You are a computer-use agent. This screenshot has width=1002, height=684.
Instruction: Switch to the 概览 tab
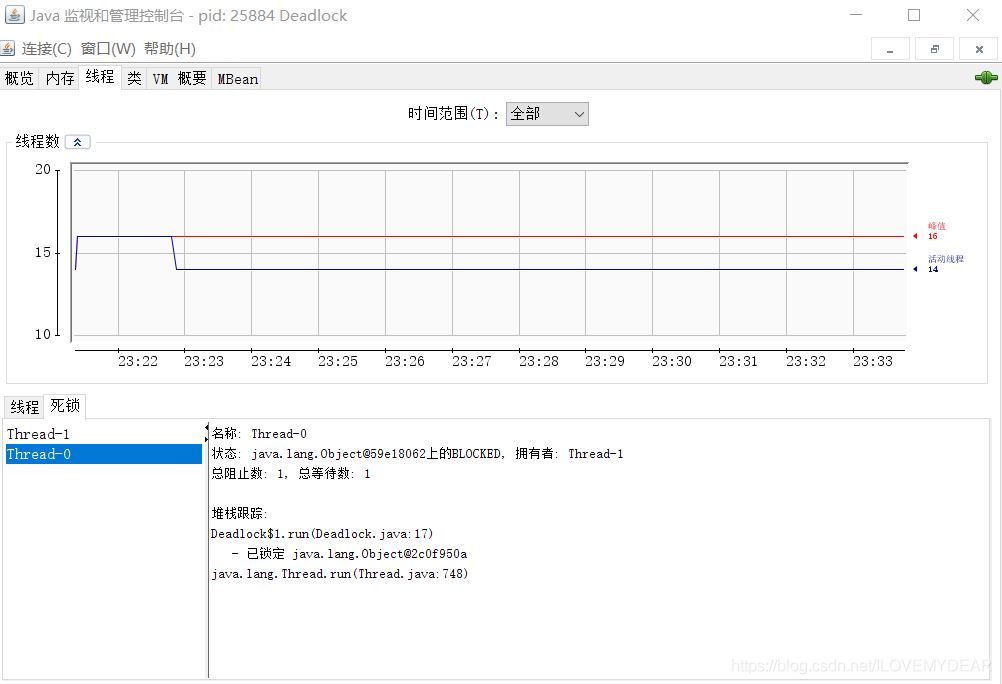18,77
